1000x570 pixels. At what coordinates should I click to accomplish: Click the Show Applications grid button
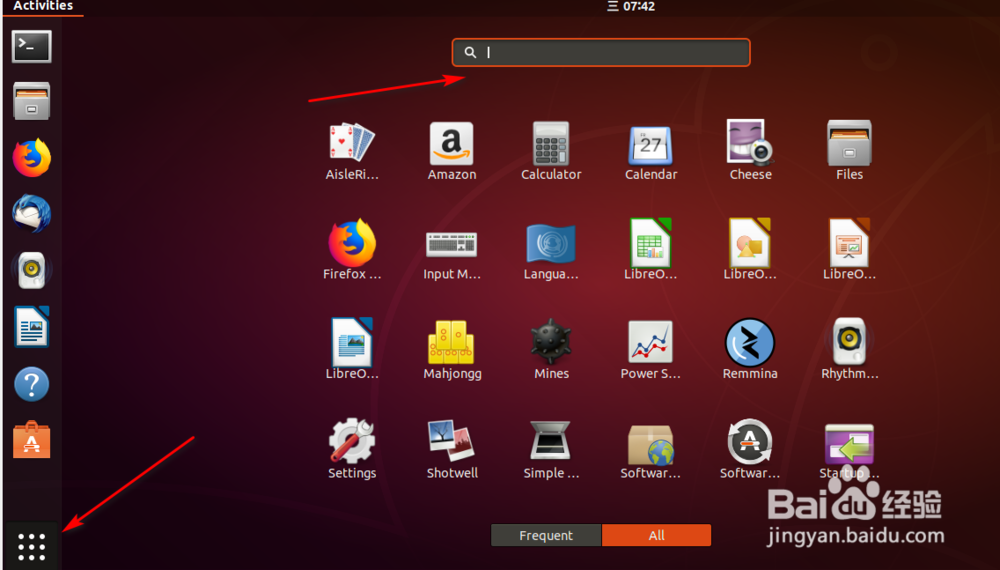click(x=31, y=547)
